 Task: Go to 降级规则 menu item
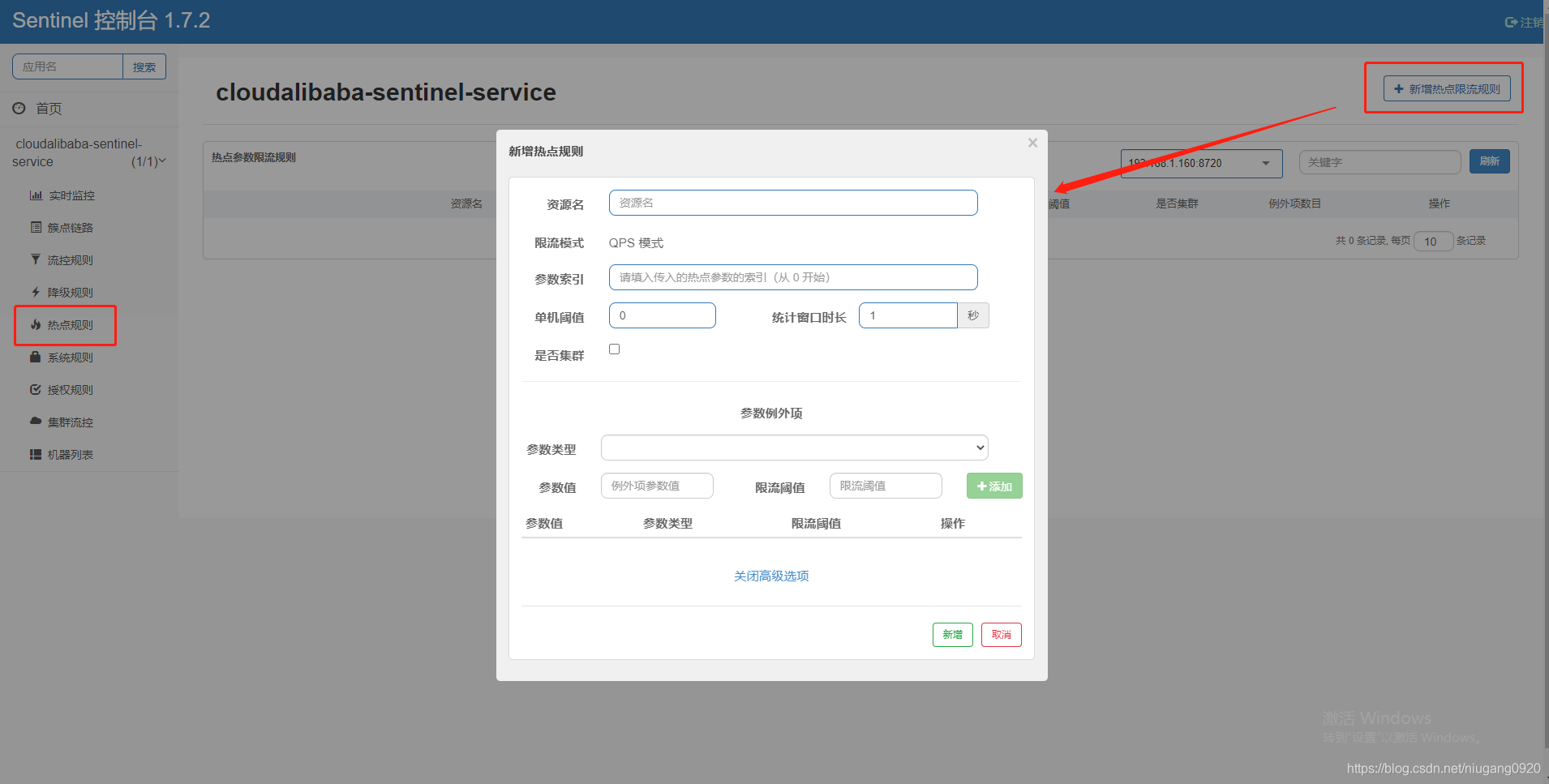pyautogui.click(x=71, y=293)
